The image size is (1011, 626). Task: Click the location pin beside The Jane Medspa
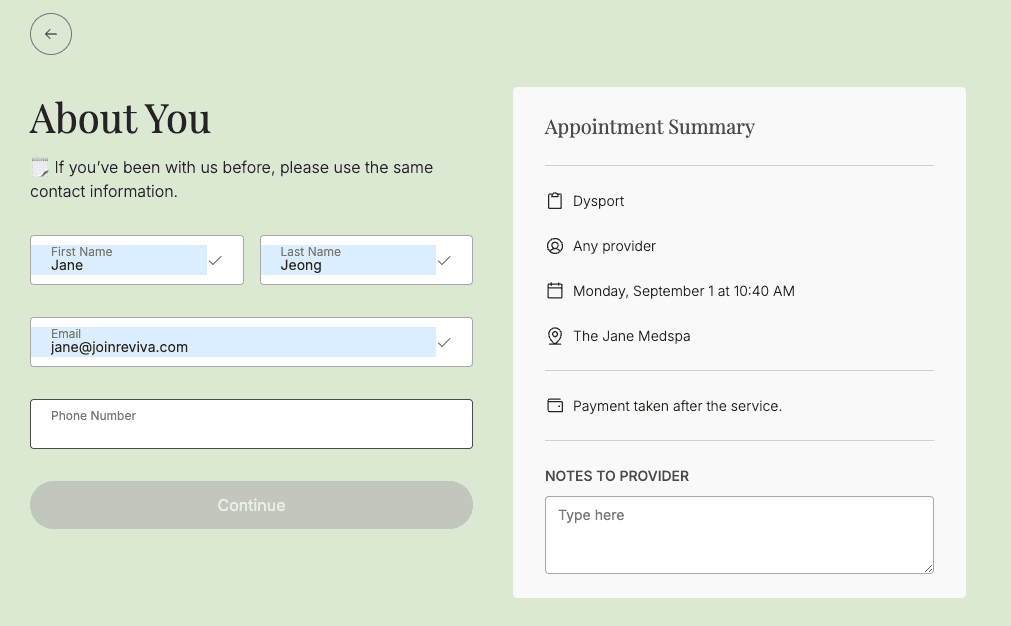pos(555,336)
